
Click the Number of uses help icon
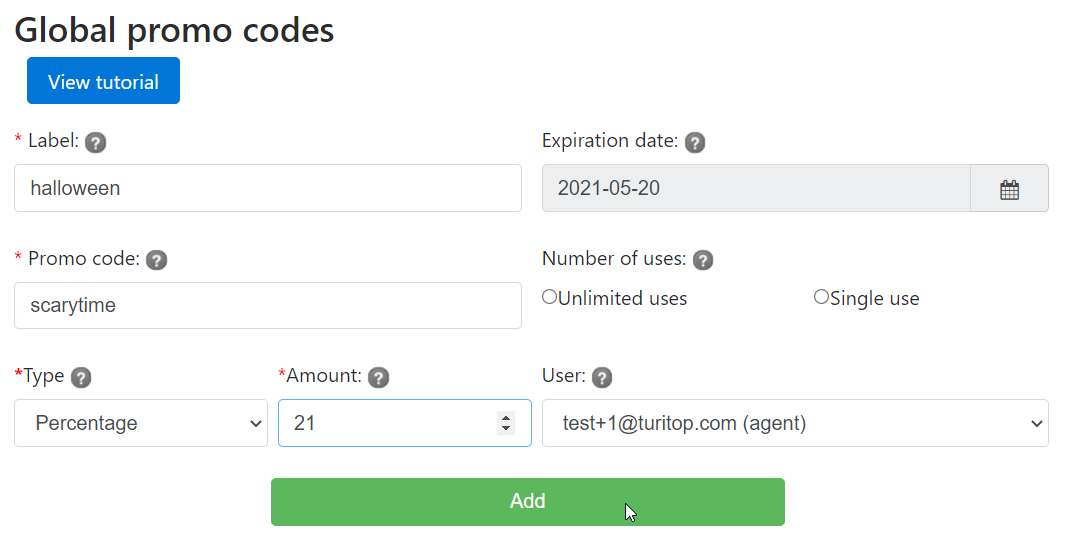[x=703, y=260]
